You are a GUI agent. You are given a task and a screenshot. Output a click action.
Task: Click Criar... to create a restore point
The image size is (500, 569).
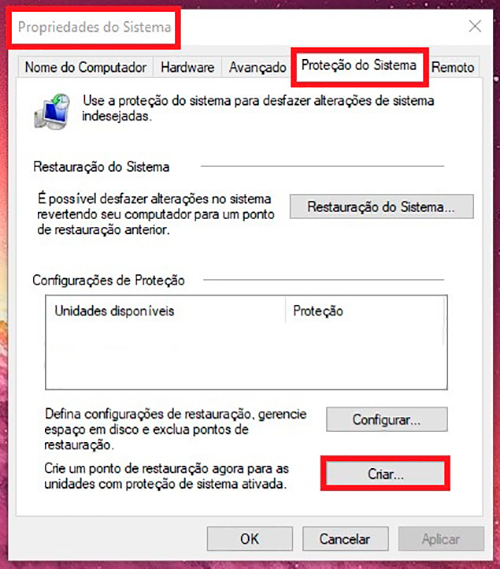click(x=385, y=474)
